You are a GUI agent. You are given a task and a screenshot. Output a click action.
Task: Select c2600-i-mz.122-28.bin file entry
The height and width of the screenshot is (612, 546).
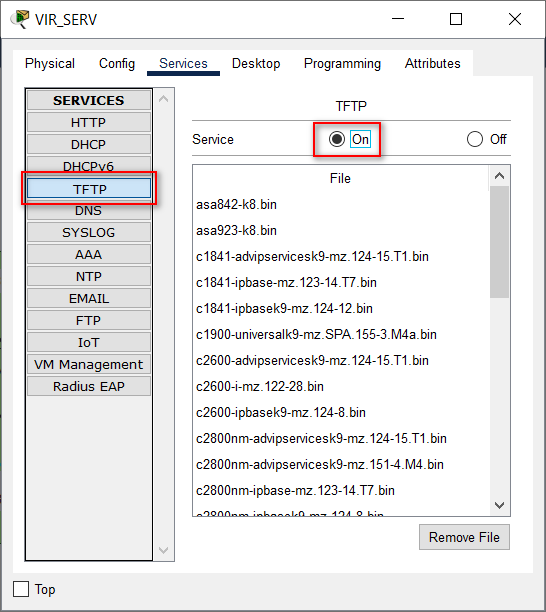[x=260, y=386]
